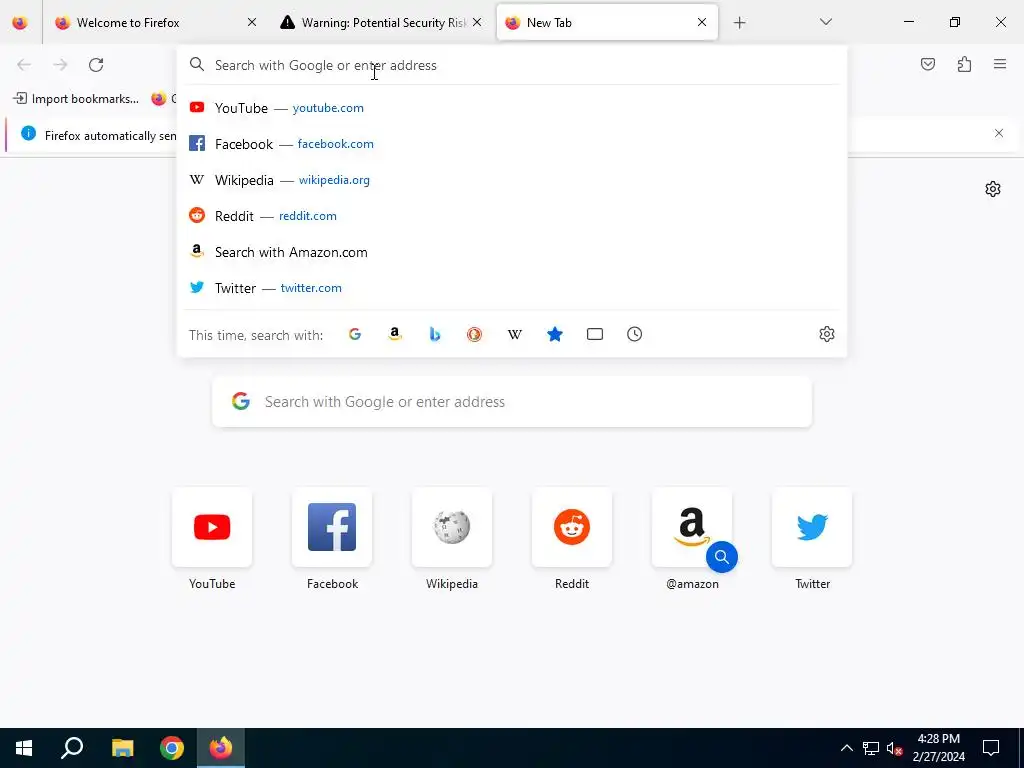Open the YouTube shortcut tile
The width and height of the screenshot is (1024, 768).
(x=212, y=527)
